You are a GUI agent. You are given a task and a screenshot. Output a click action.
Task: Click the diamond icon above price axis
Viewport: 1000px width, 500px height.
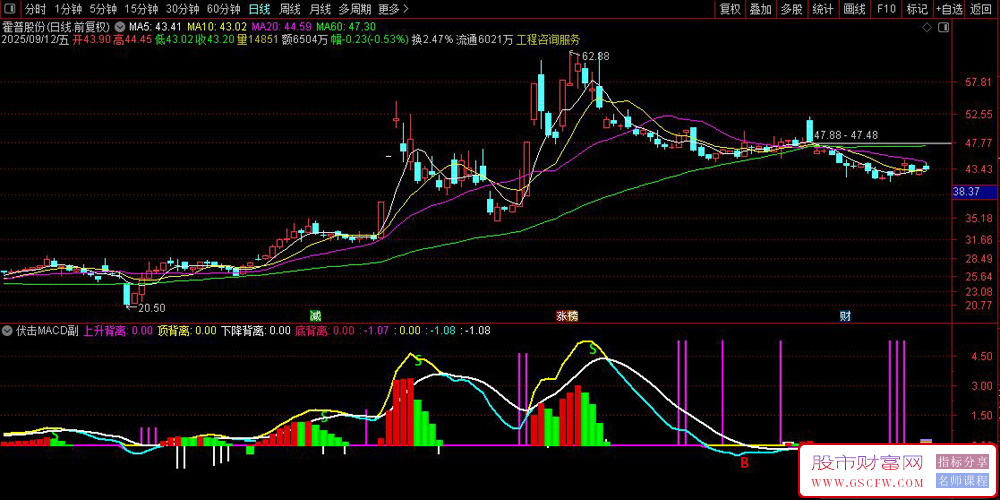coord(928,27)
